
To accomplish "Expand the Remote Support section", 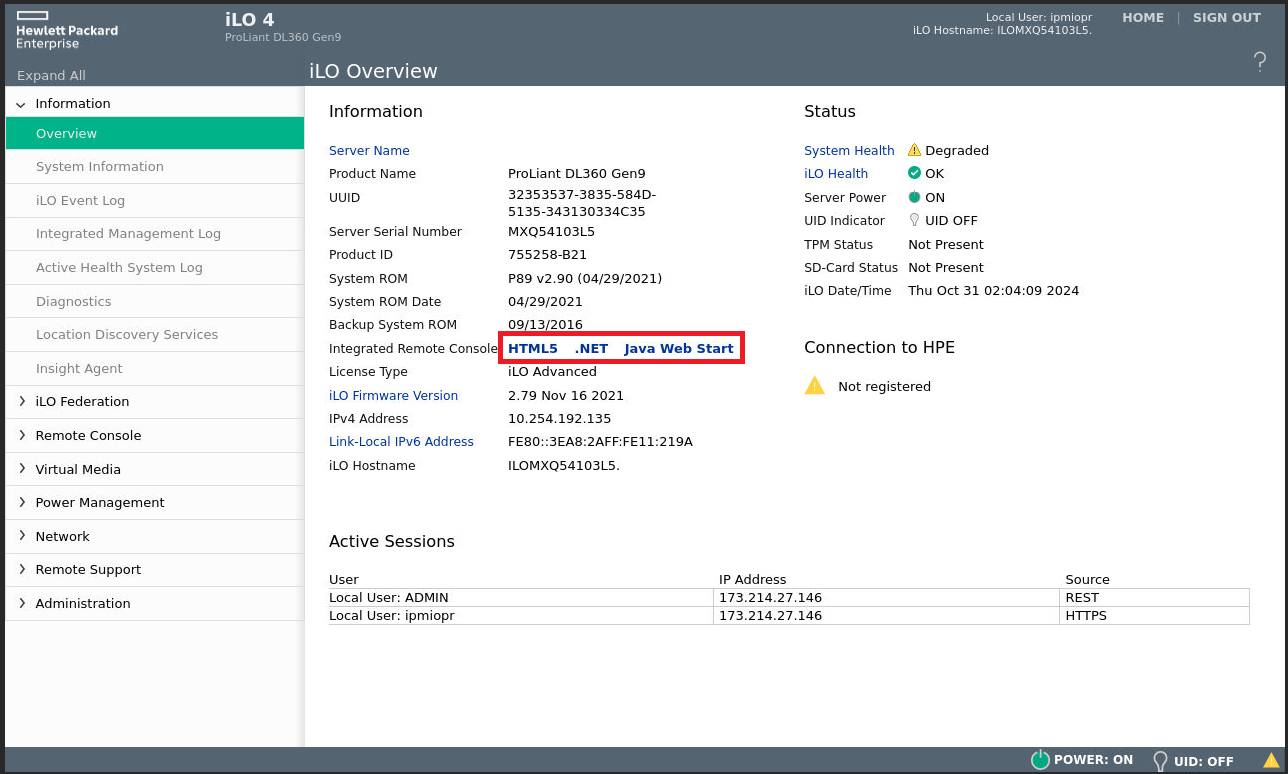I will click(x=21, y=569).
